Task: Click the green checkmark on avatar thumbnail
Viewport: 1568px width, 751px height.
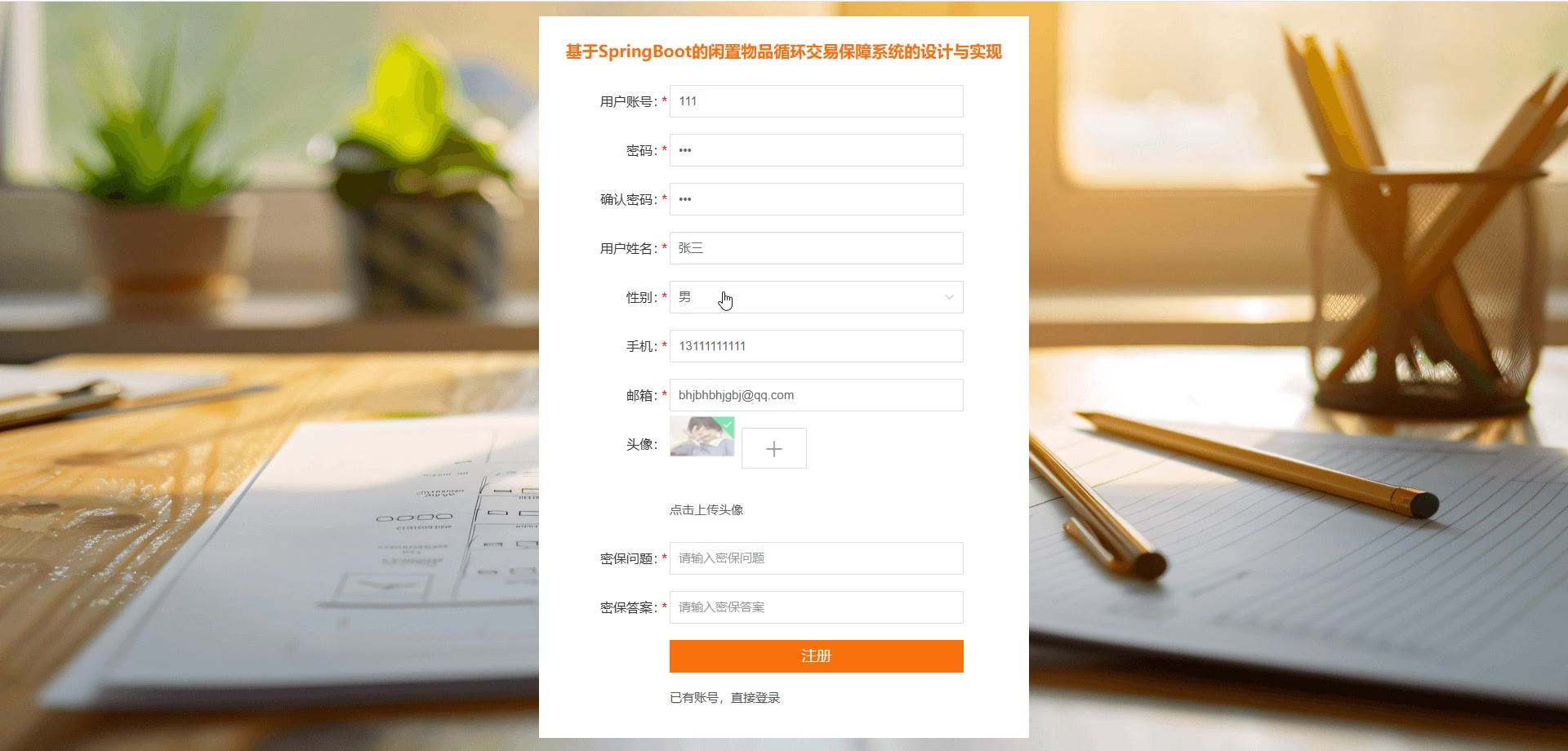Action: [x=727, y=424]
